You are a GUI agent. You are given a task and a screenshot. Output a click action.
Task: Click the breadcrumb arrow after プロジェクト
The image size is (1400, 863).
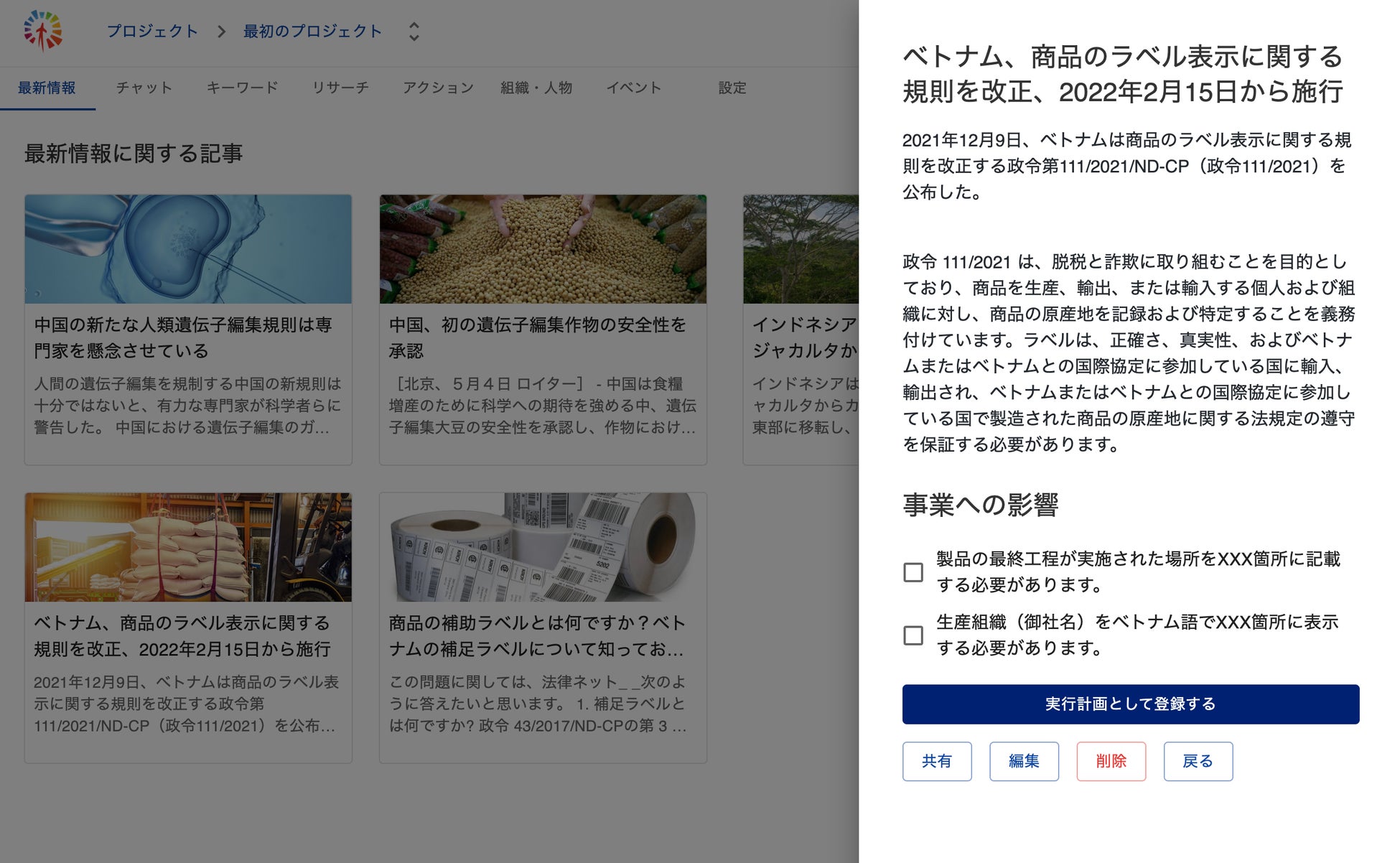point(221,32)
